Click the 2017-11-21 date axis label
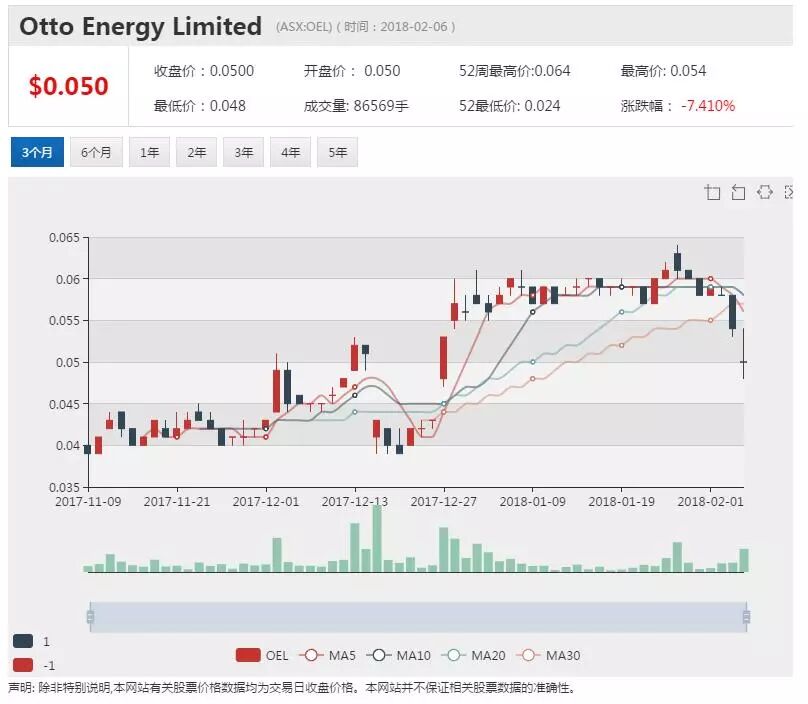The image size is (808, 704). [177, 501]
